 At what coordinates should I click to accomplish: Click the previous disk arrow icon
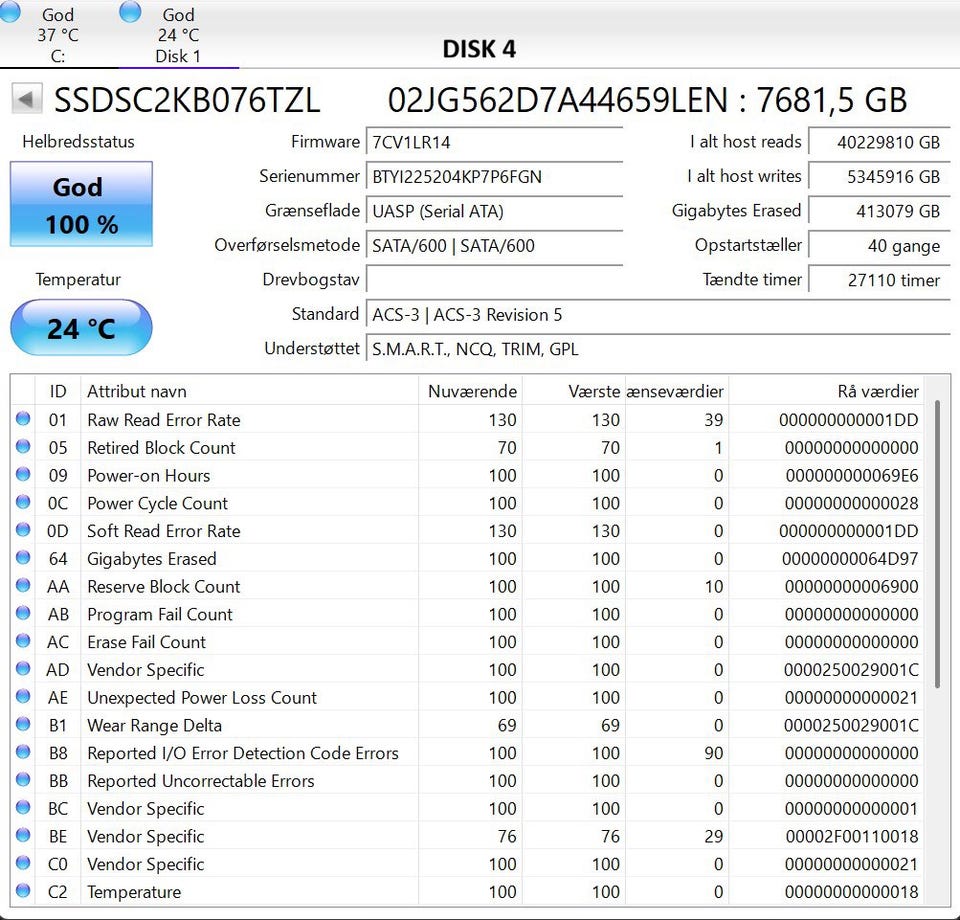(27, 100)
